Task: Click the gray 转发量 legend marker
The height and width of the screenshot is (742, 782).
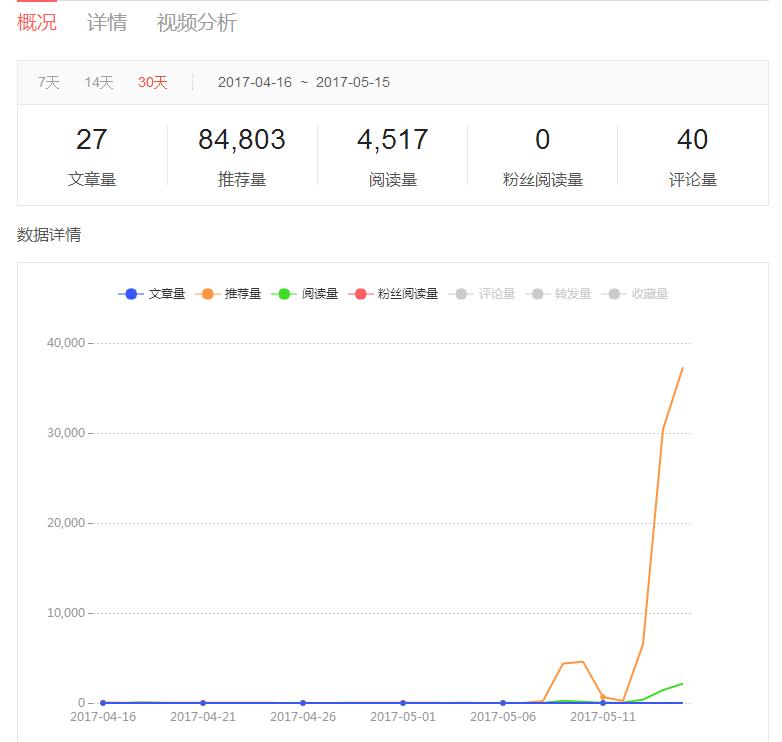Action: (x=538, y=294)
